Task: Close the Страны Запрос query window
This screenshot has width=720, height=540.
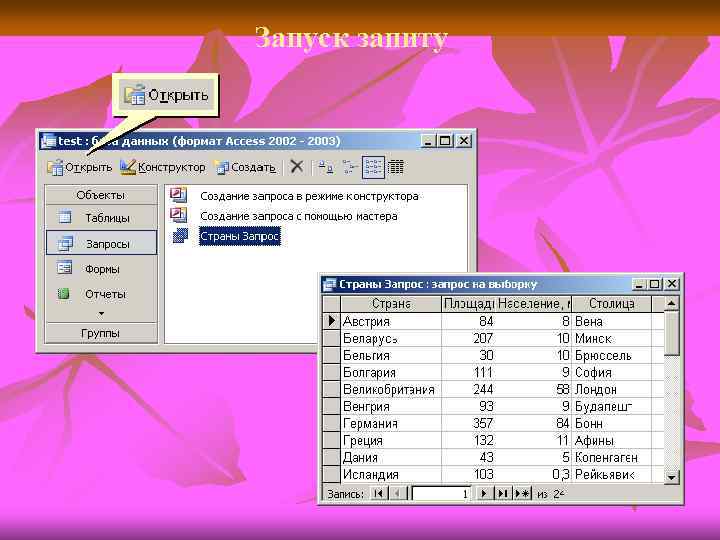Action: pos(671,284)
